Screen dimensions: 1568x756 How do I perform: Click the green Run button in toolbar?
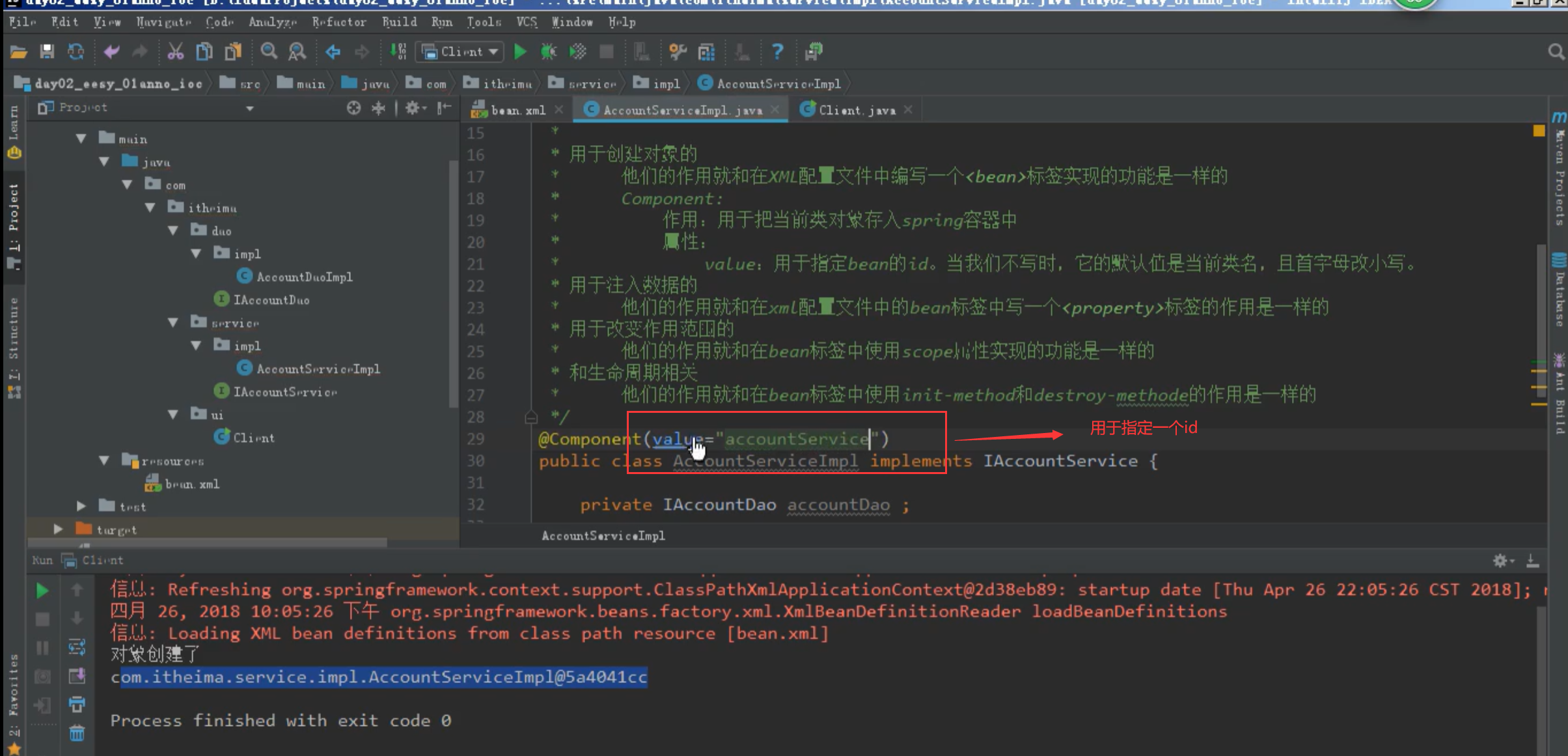click(x=519, y=51)
